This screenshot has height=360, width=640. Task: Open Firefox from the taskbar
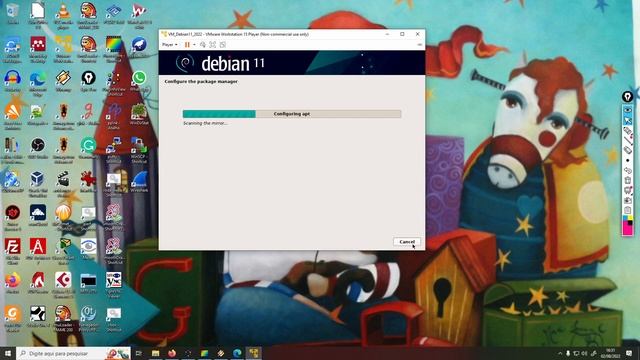point(172,353)
